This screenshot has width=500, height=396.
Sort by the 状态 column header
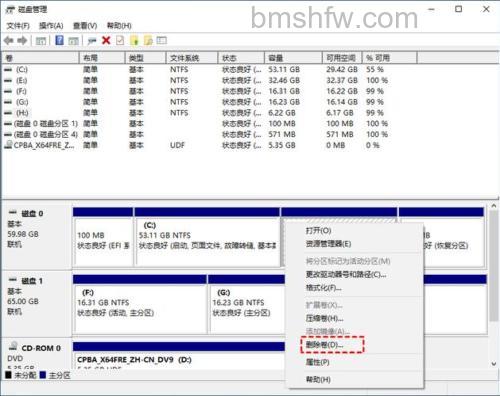pos(241,58)
